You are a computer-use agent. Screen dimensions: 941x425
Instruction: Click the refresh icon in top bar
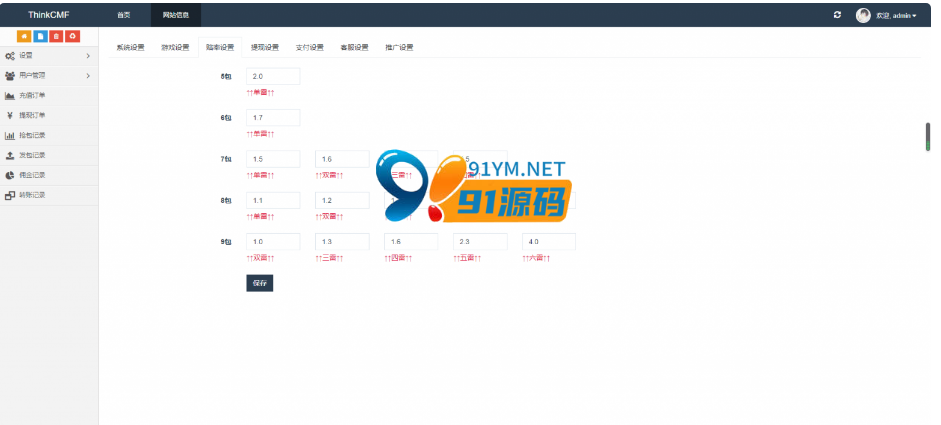coord(837,15)
